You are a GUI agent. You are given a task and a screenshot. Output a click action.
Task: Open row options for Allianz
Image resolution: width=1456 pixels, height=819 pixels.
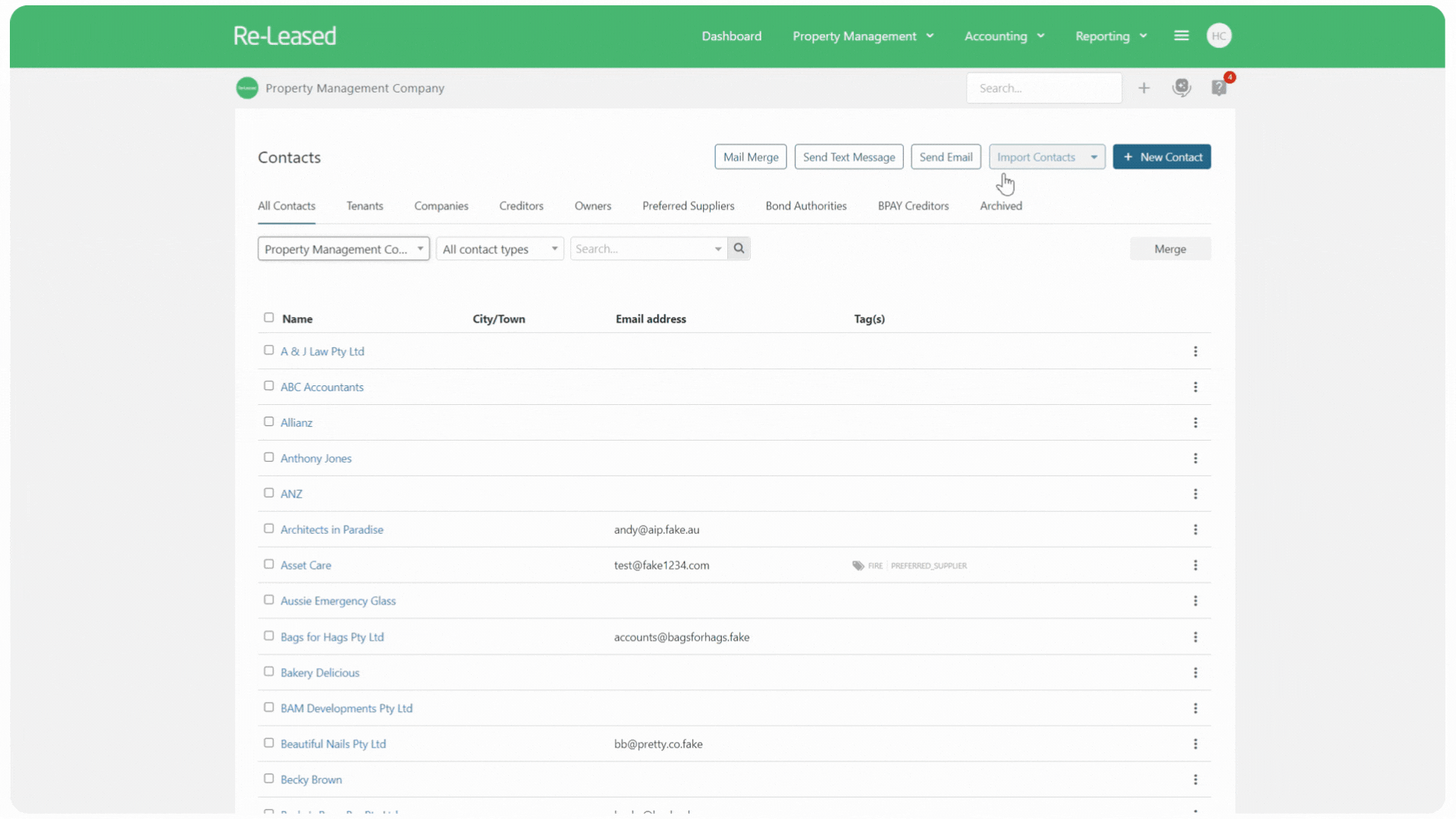[1195, 422]
